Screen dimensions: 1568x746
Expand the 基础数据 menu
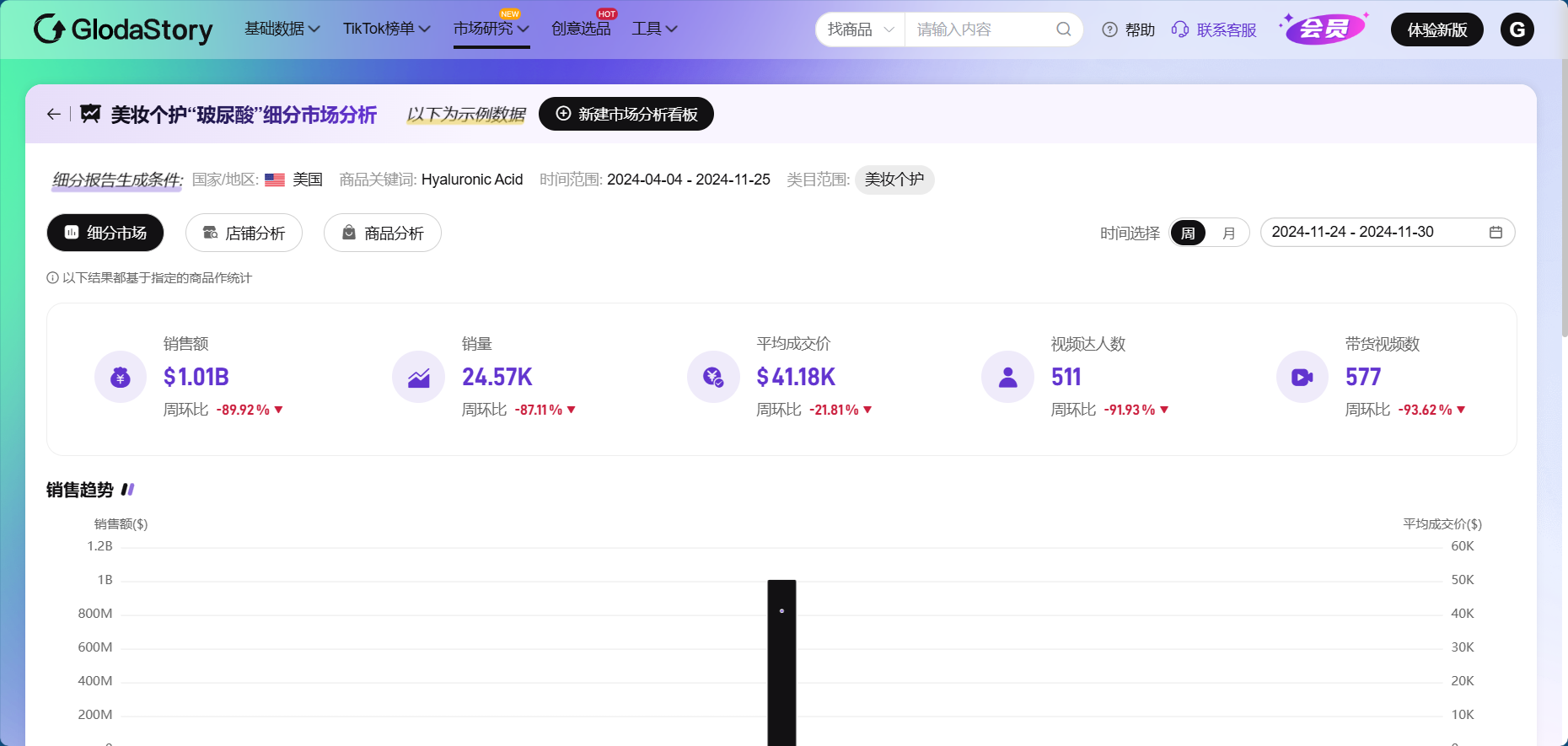pyautogui.click(x=282, y=29)
